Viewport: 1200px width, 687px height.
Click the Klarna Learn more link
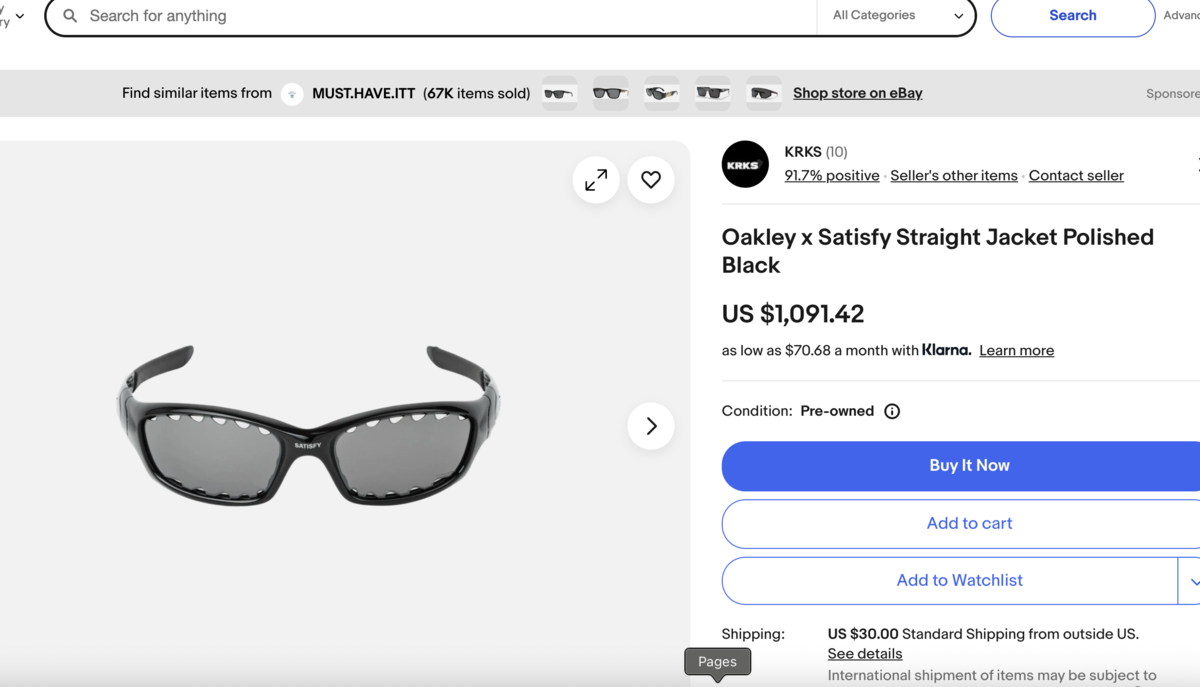click(1016, 351)
